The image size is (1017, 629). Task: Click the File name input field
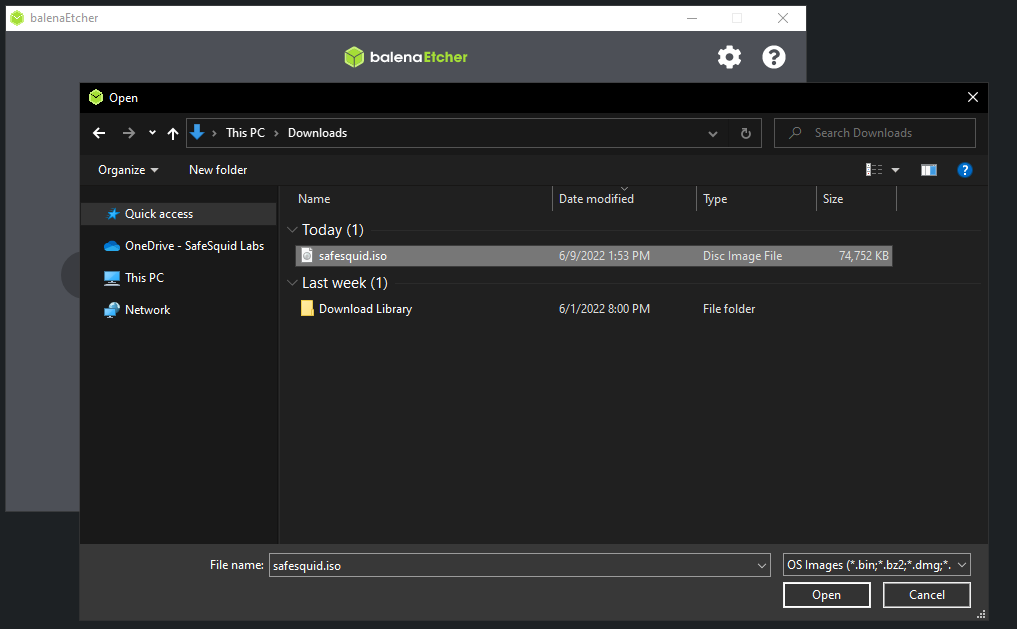[x=512, y=565]
